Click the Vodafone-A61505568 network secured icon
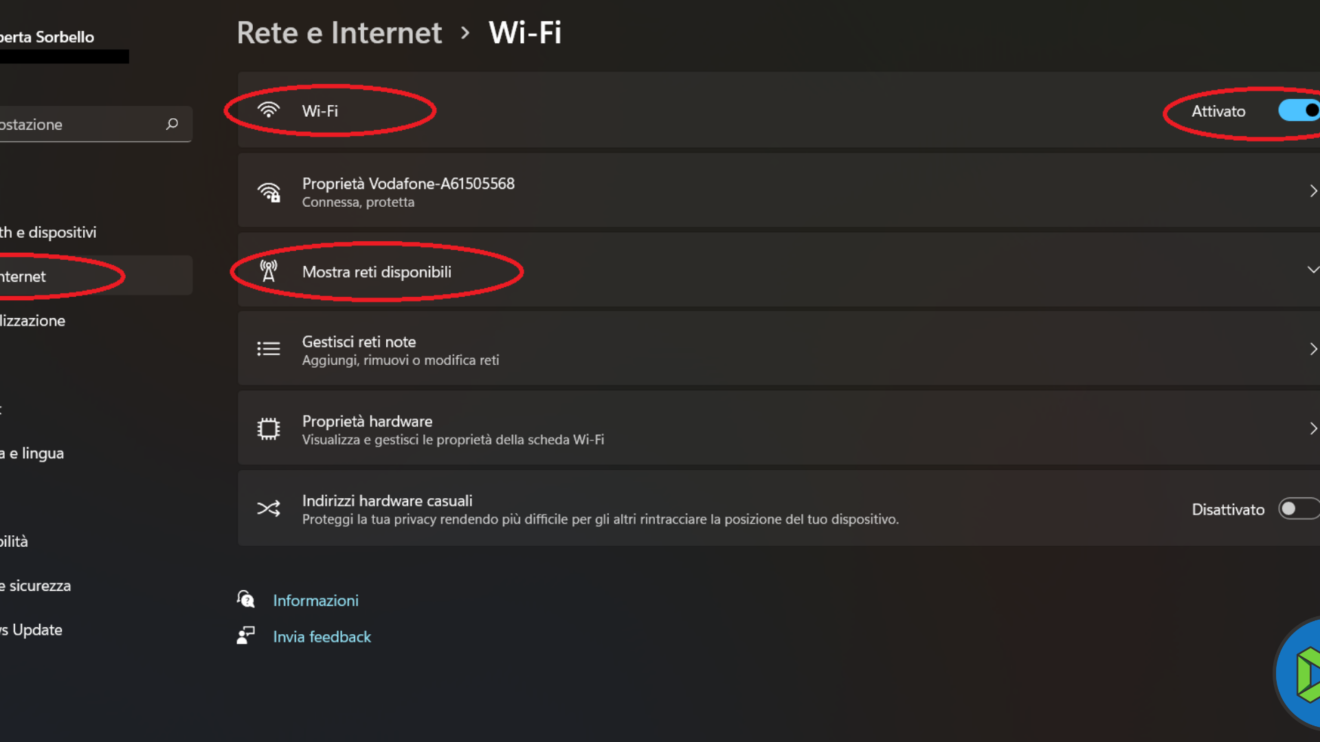The image size is (1320, 742). pos(268,192)
